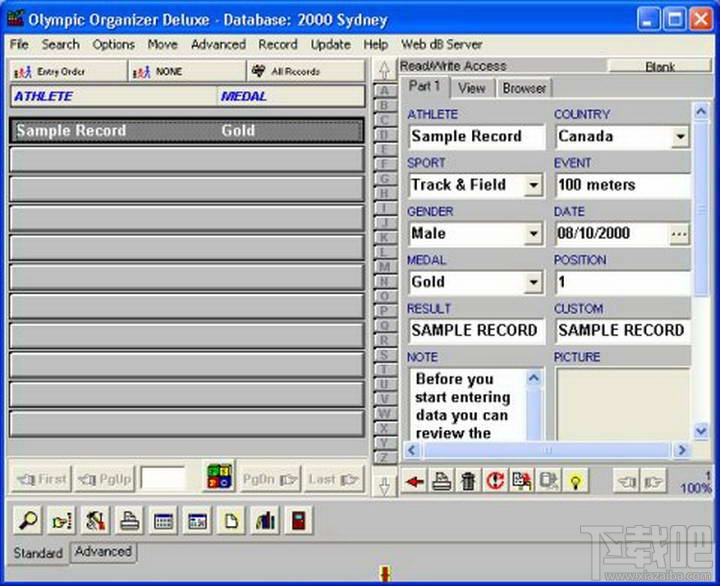Click the red left arrow icon
The width and height of the screenshot is (720, 586).
point(415,481)
